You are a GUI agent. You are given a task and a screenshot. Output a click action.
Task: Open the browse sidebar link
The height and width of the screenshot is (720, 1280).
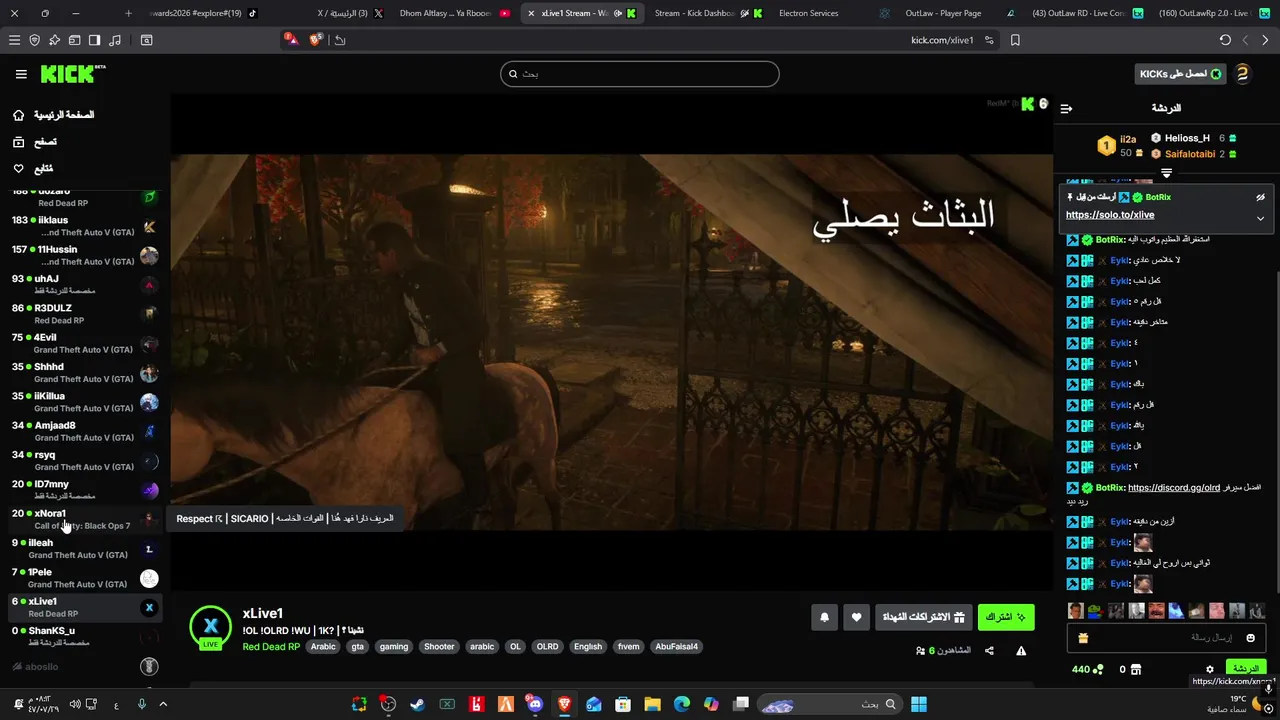click(x=35, y=142)
